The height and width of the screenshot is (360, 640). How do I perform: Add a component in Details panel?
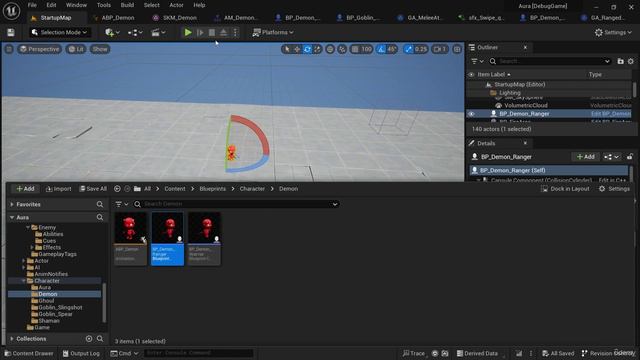coord(586,157)
